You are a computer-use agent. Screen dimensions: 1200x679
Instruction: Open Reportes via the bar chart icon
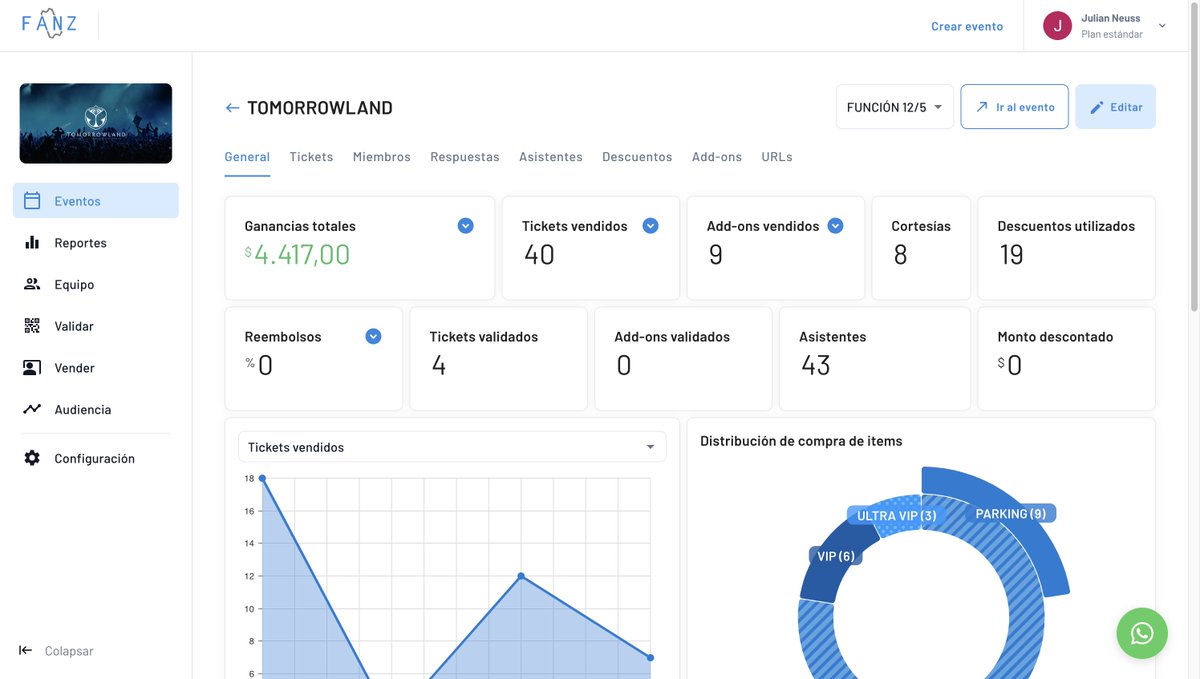(x=31, y=242)
